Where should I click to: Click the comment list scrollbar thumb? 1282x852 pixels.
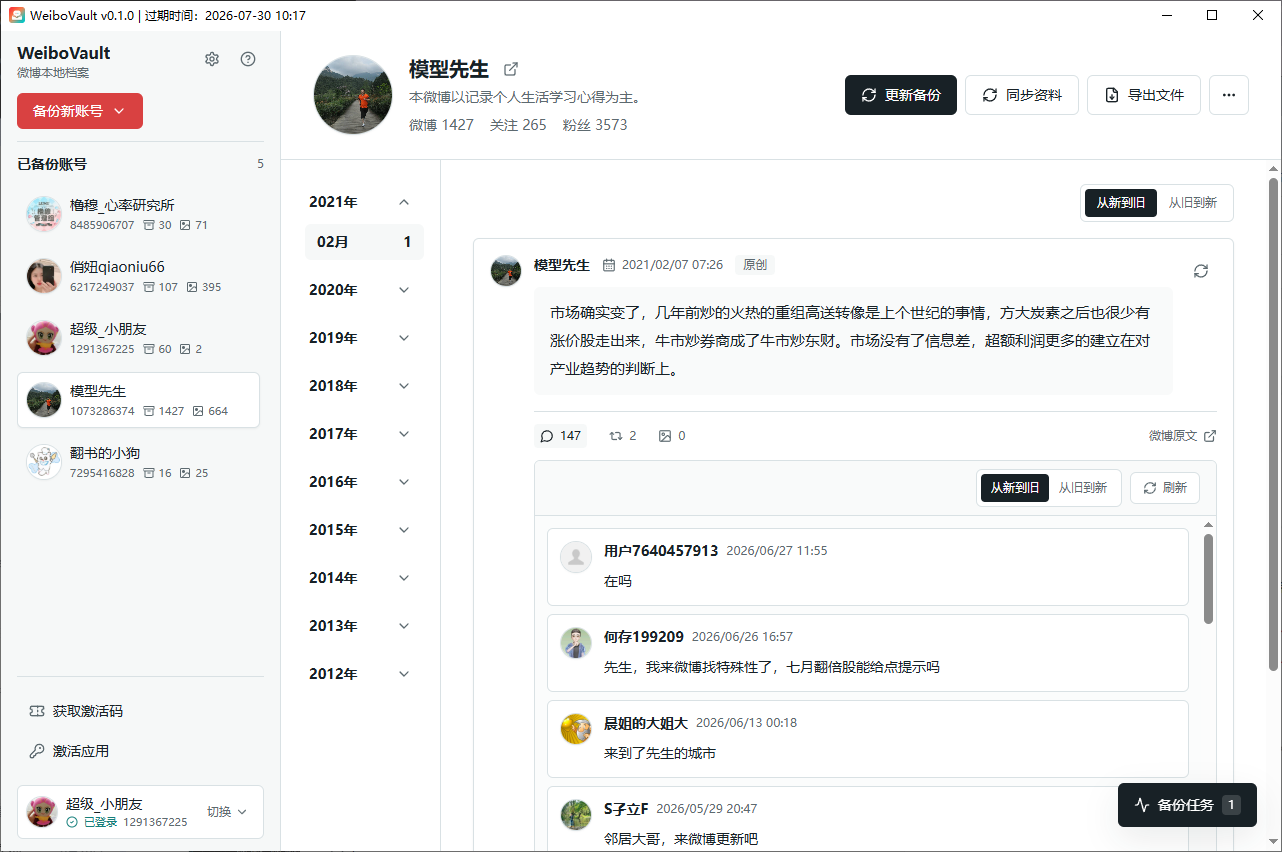1208,579
